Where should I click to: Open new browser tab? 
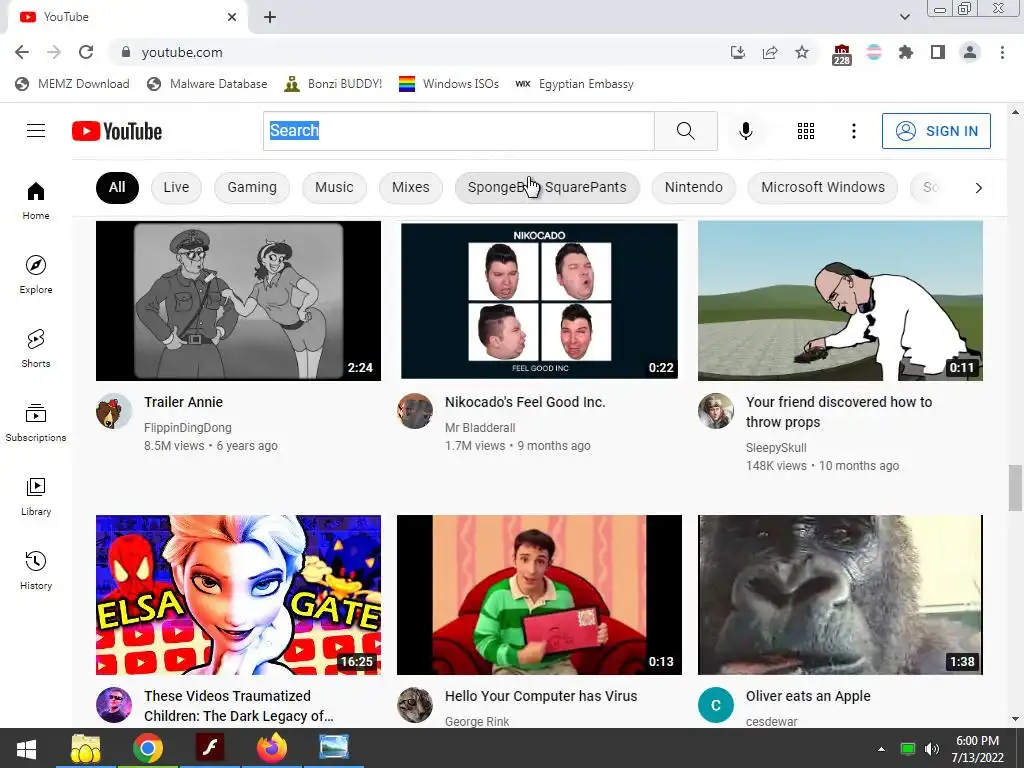[x=270, y=17]
